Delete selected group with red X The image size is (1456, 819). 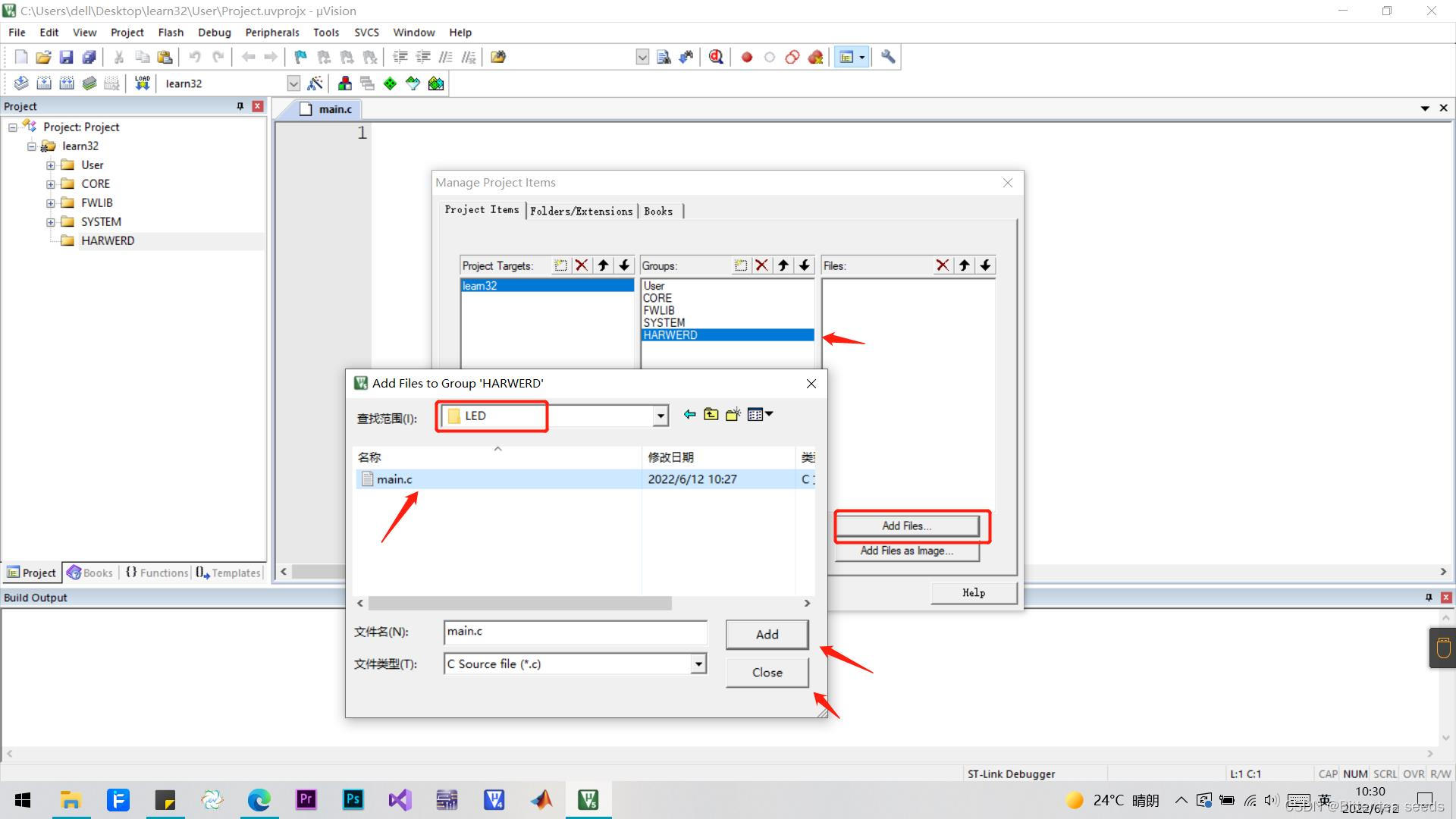pyautogui.click(x=761, y=265)
